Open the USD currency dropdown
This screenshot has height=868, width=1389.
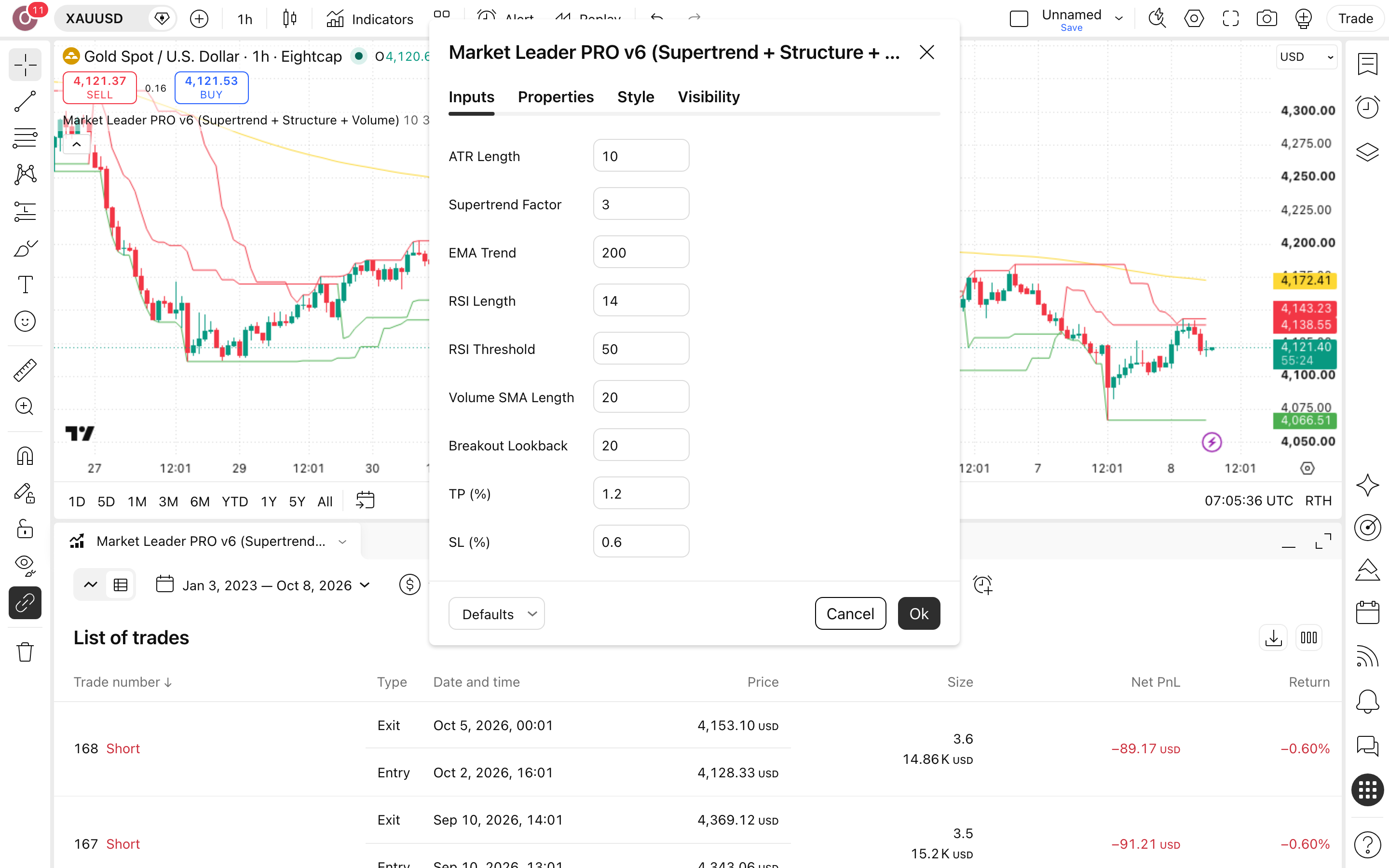coord(1307,57)
